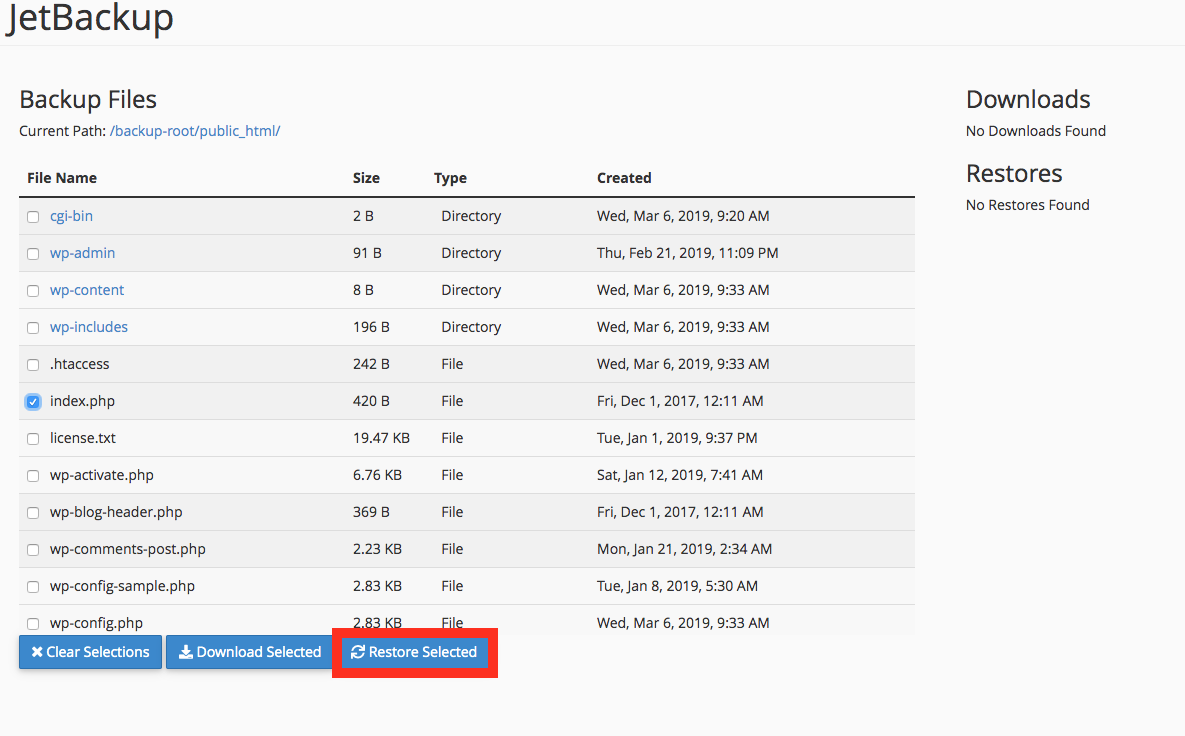Click the .htaccess file name
1185x736 pixels.
79,364
